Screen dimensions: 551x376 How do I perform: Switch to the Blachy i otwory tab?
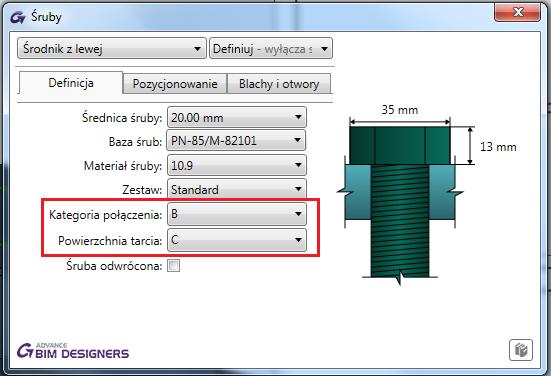(x=279, y=84)
